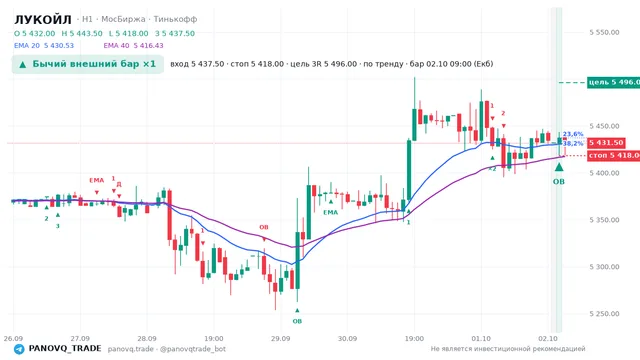Click the 5 450.00 price axis label

pos(604,126)
